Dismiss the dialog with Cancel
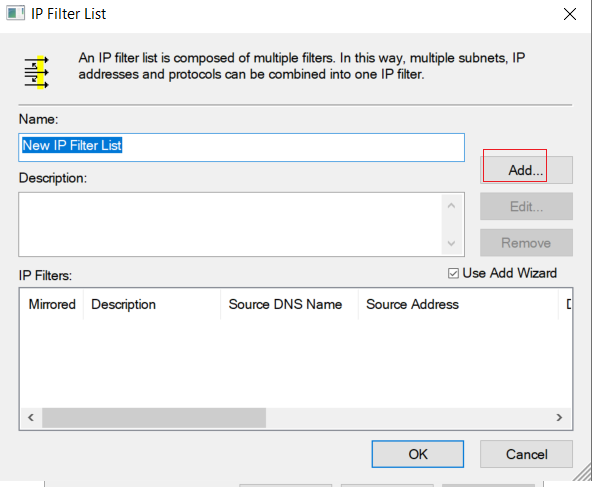593x487 pixels. 526,454
